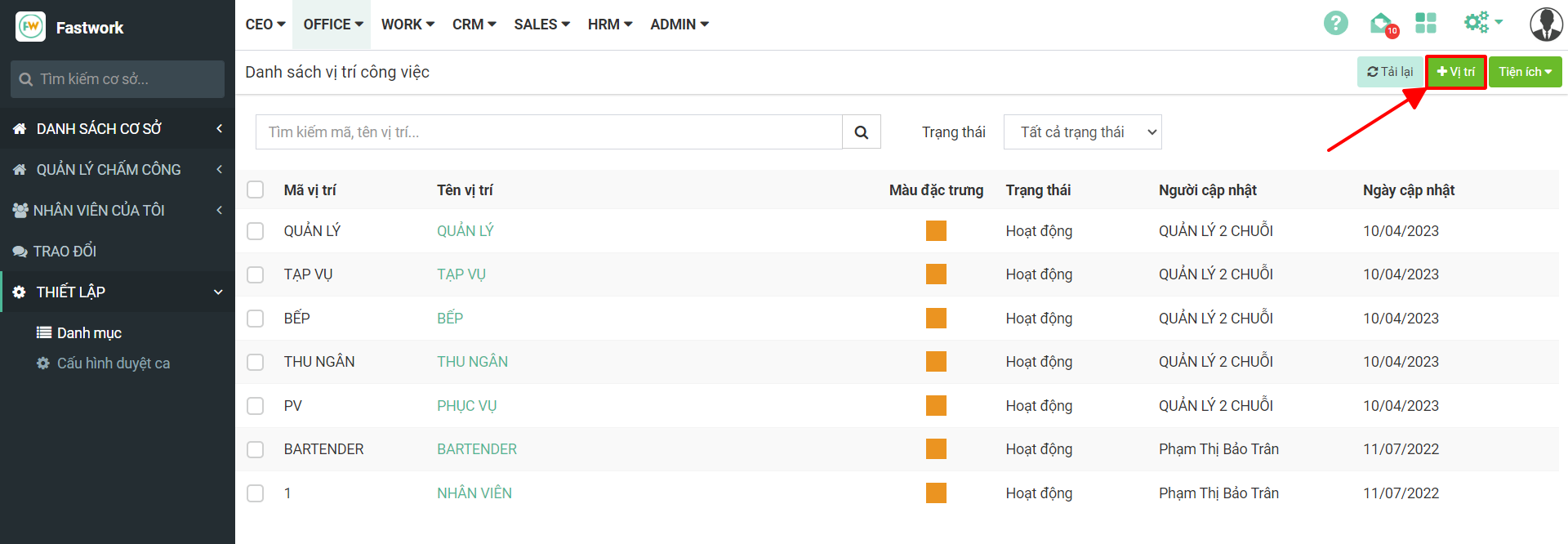Open the CRM menu

point(474,25)
